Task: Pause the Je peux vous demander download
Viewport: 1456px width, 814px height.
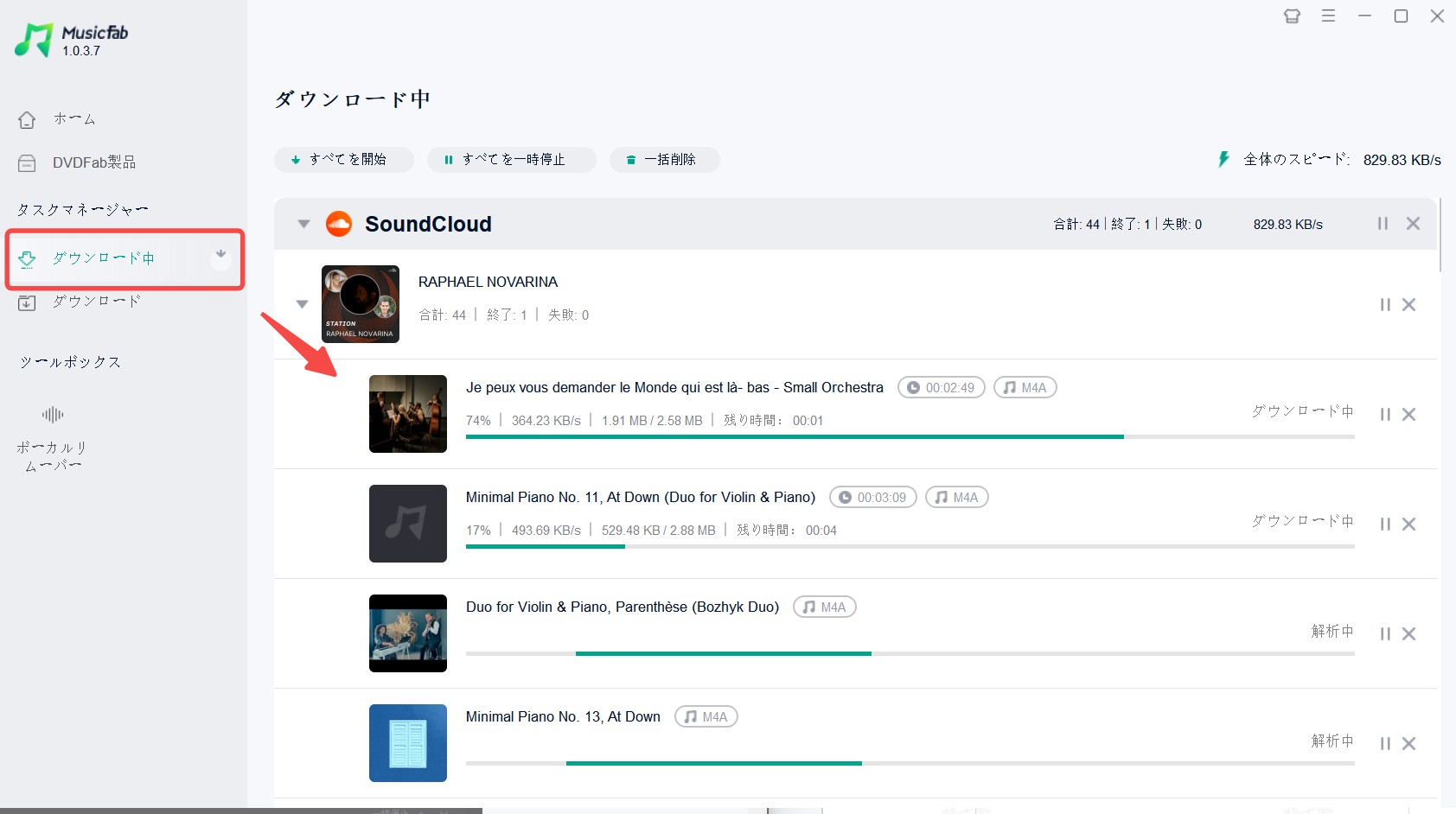Action: (1385, 415)
